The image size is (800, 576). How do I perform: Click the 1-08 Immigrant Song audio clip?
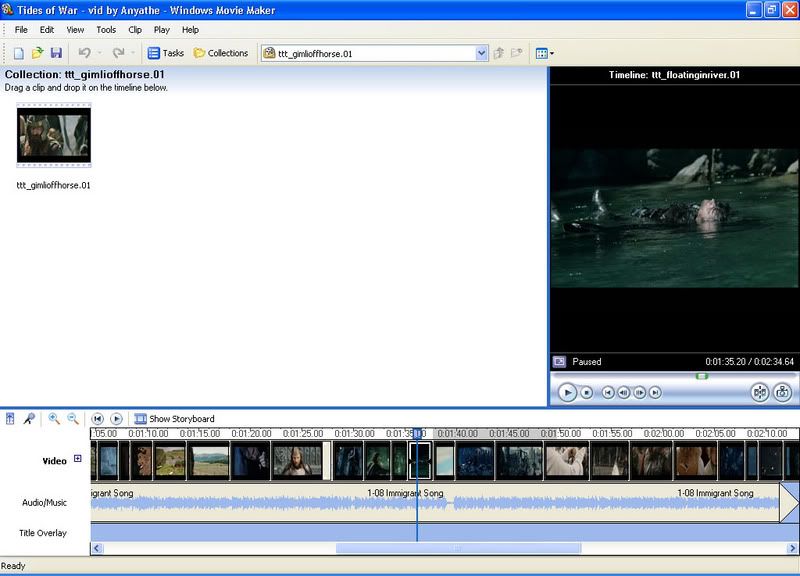point(435,503)
